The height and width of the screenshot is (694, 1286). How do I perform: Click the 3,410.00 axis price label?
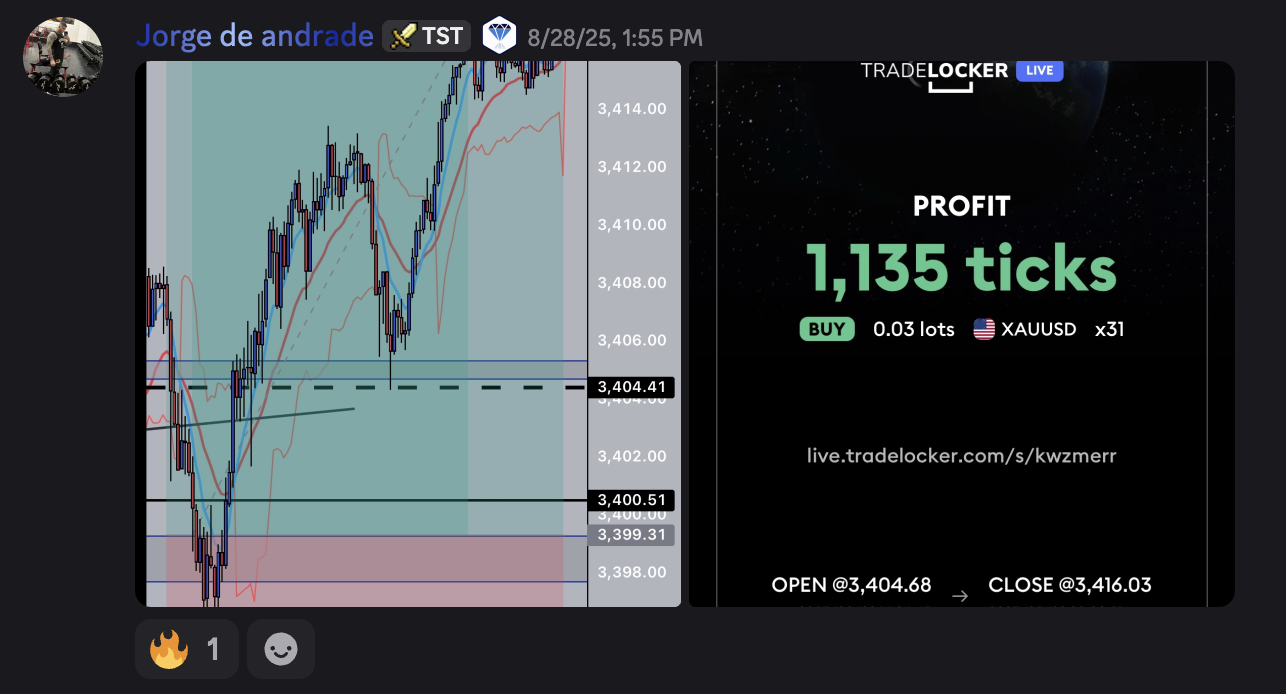[632, 224]
